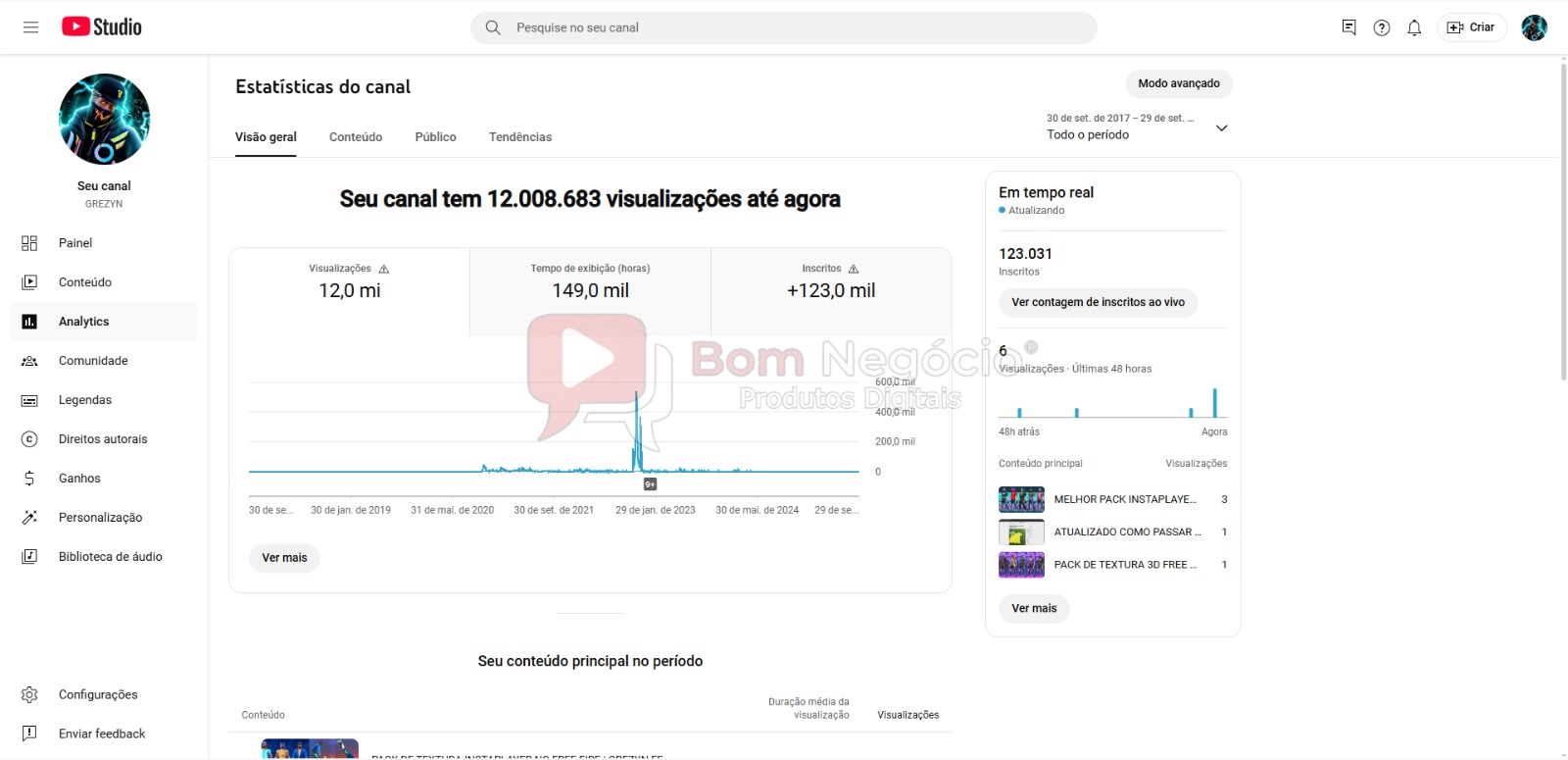The width and height of the screenshot is (1568, 760).
Task: Expand the Todo o período date dropdown
Action: 1221,127
